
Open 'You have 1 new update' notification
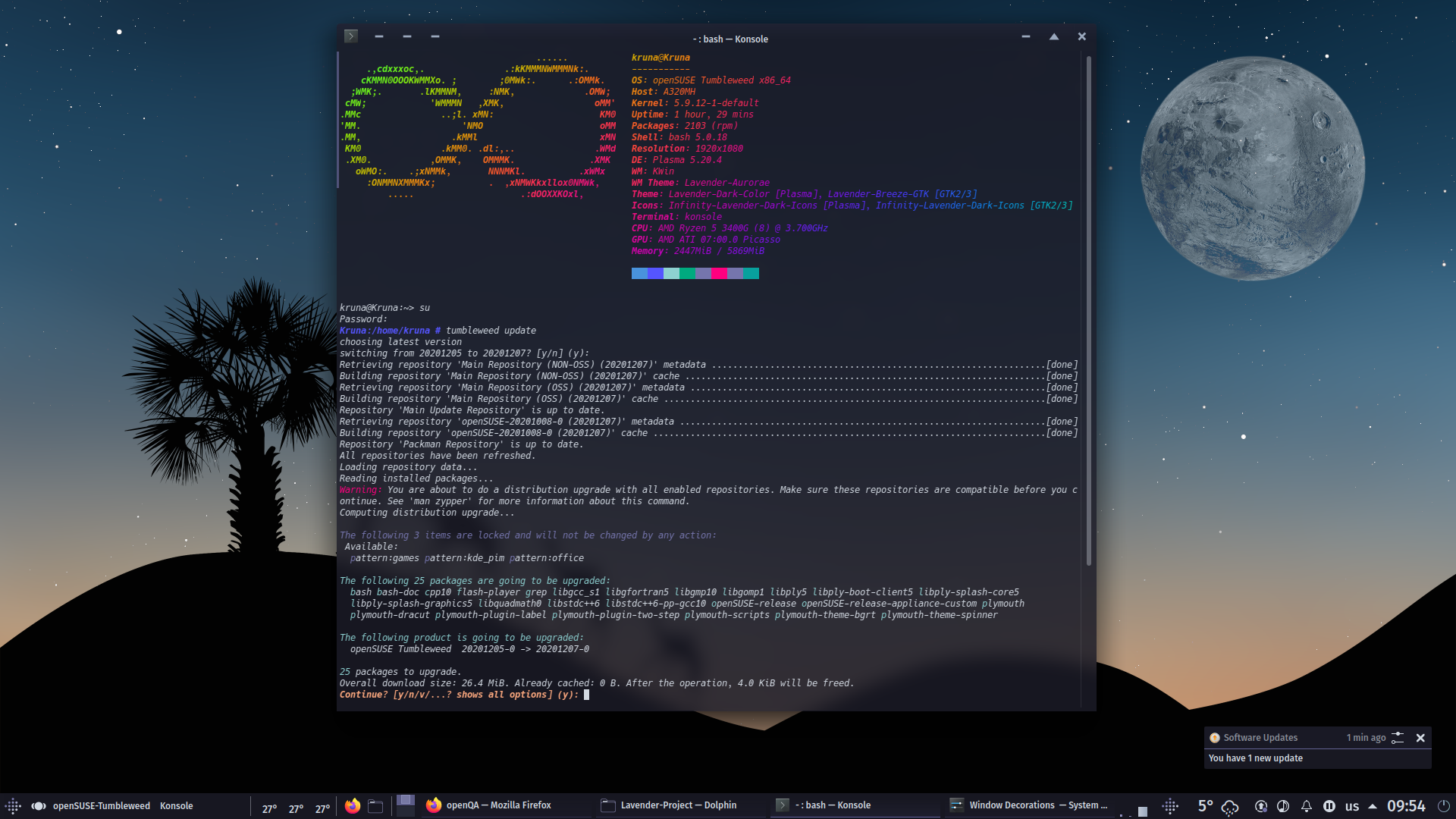tap(1255, 758)
